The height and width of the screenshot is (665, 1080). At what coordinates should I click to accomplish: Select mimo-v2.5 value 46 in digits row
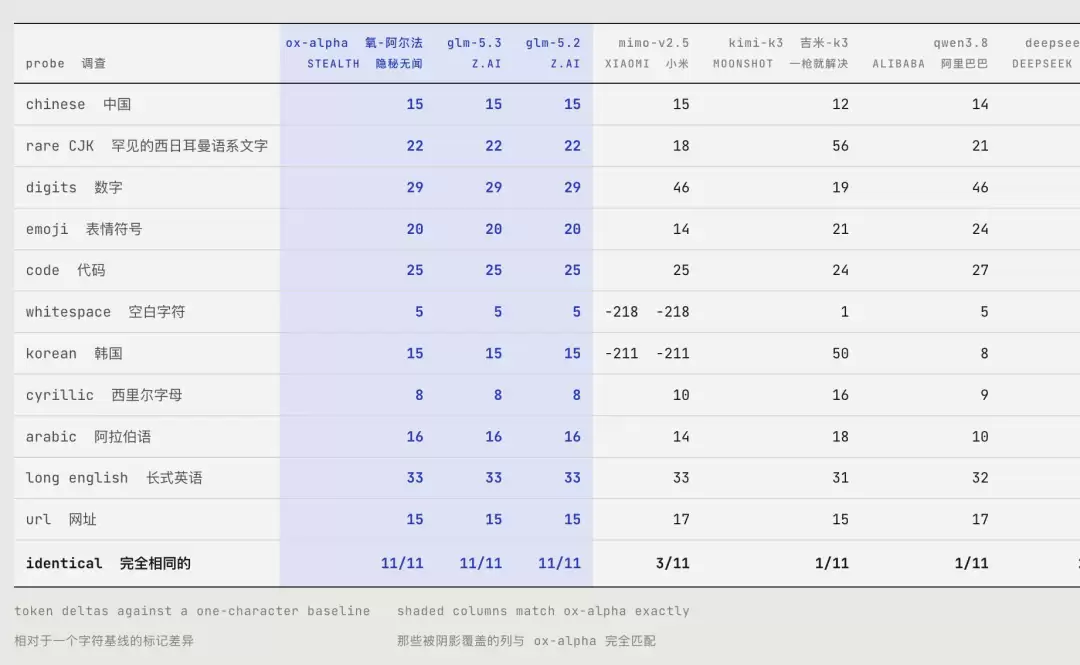click(681, 187)
